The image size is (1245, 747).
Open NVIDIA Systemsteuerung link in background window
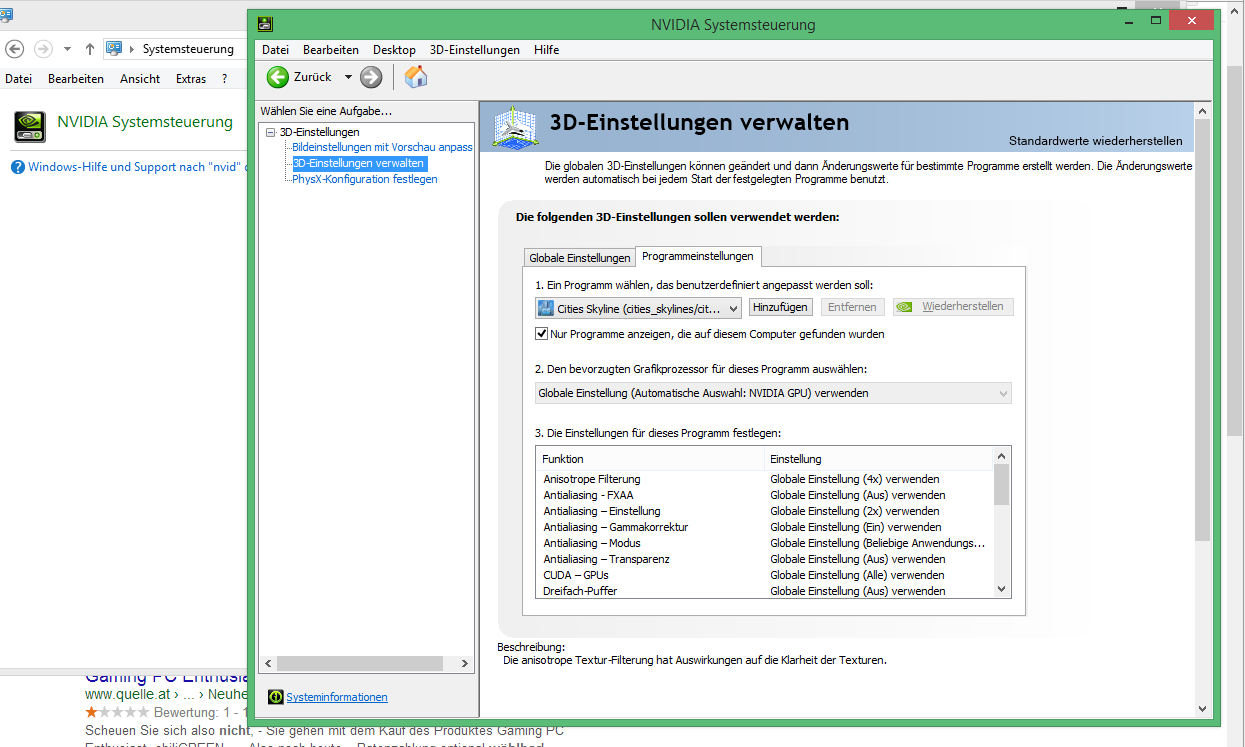click(145, 122)
